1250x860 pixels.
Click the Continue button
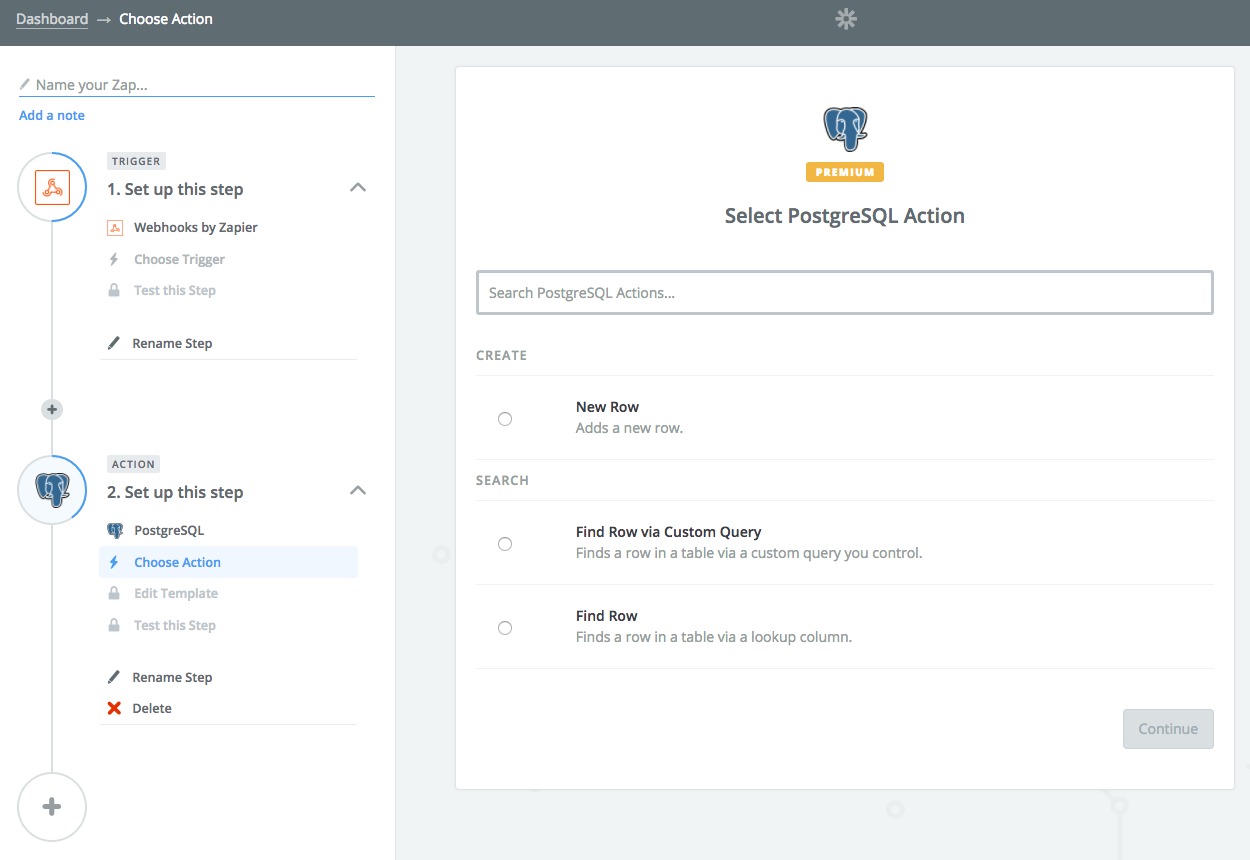[1168, 729]
